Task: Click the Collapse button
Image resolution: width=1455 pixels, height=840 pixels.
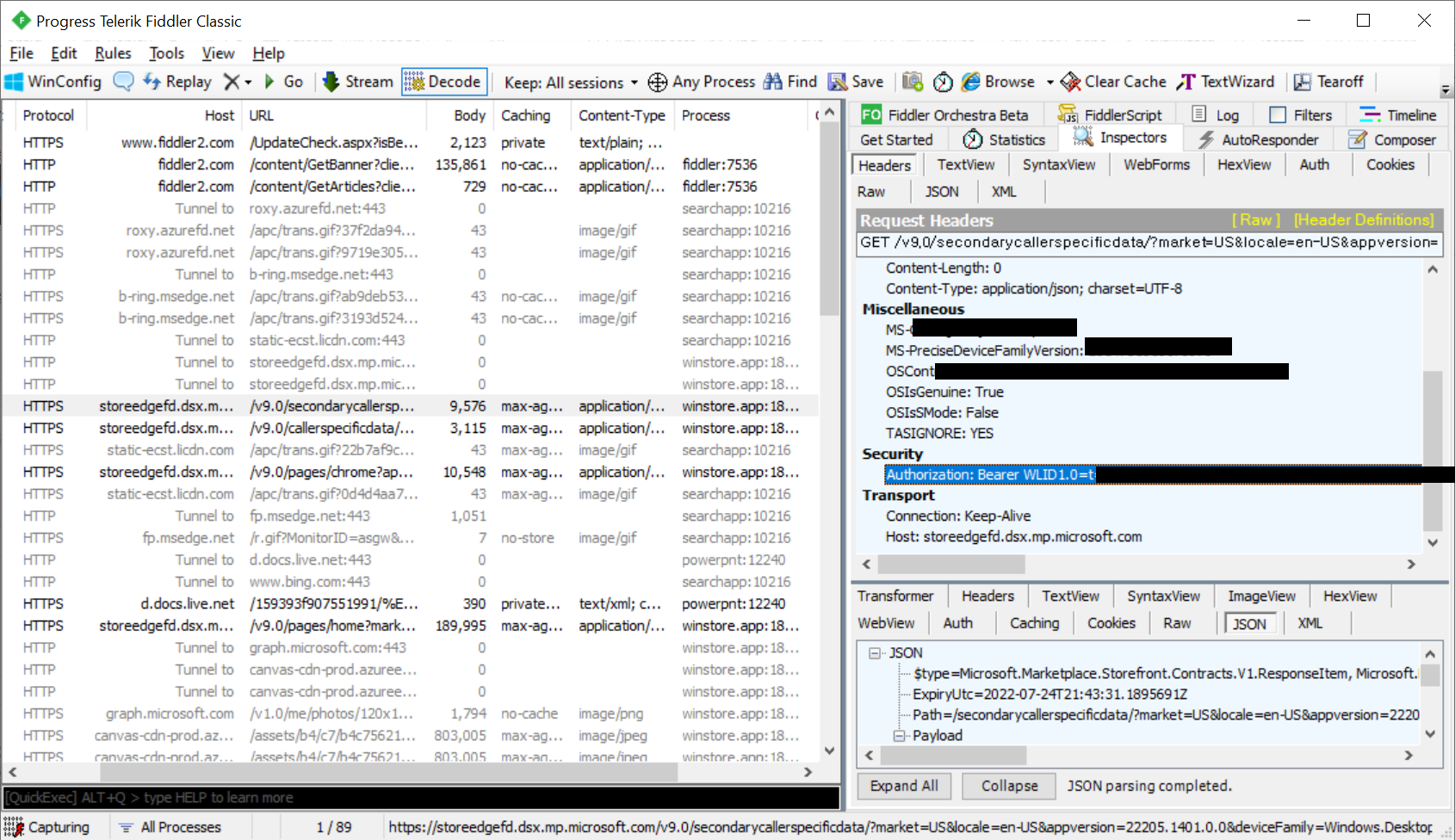Action: tap(1009, 786)
